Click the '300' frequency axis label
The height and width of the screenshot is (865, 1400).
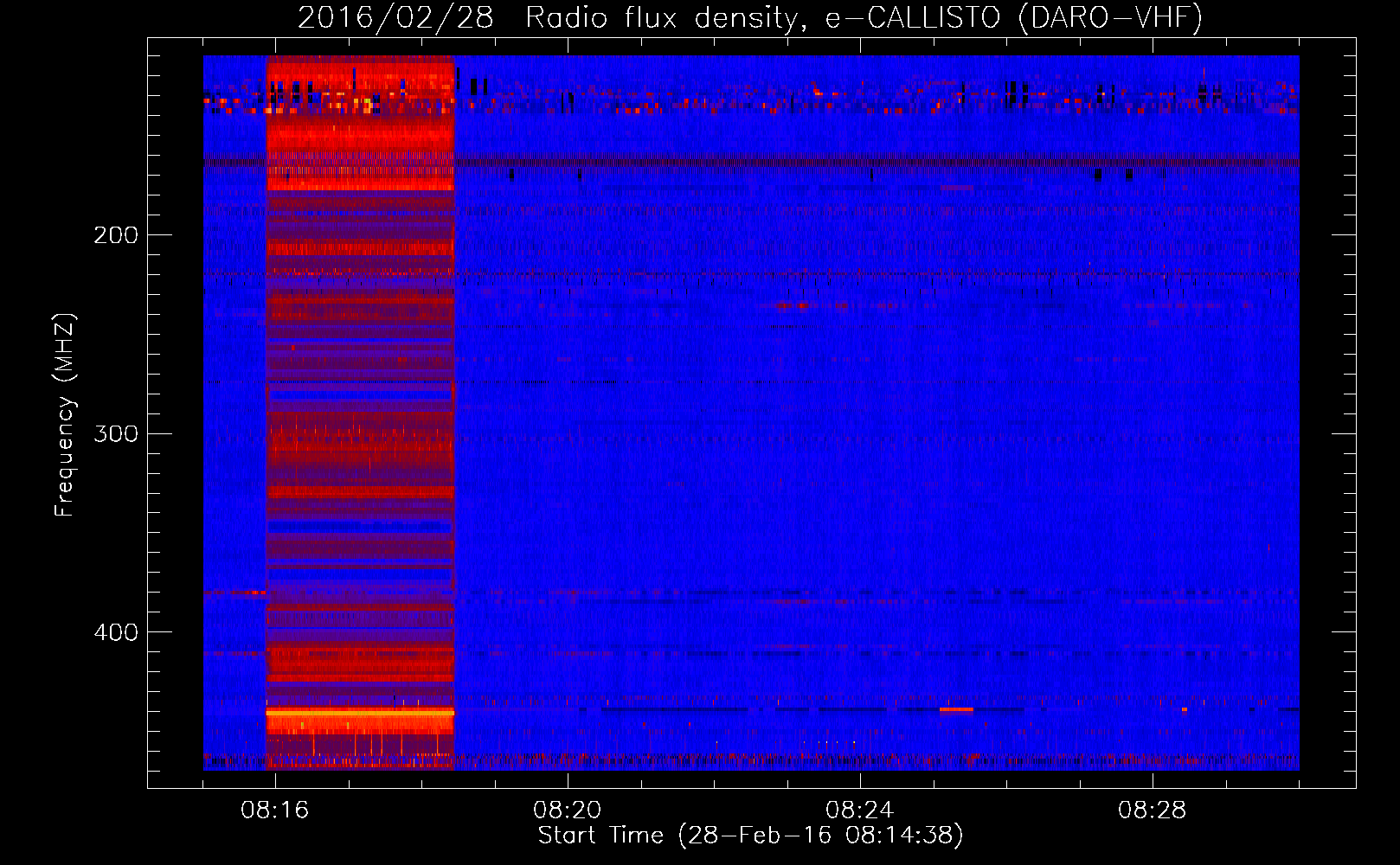click(116, 433)
